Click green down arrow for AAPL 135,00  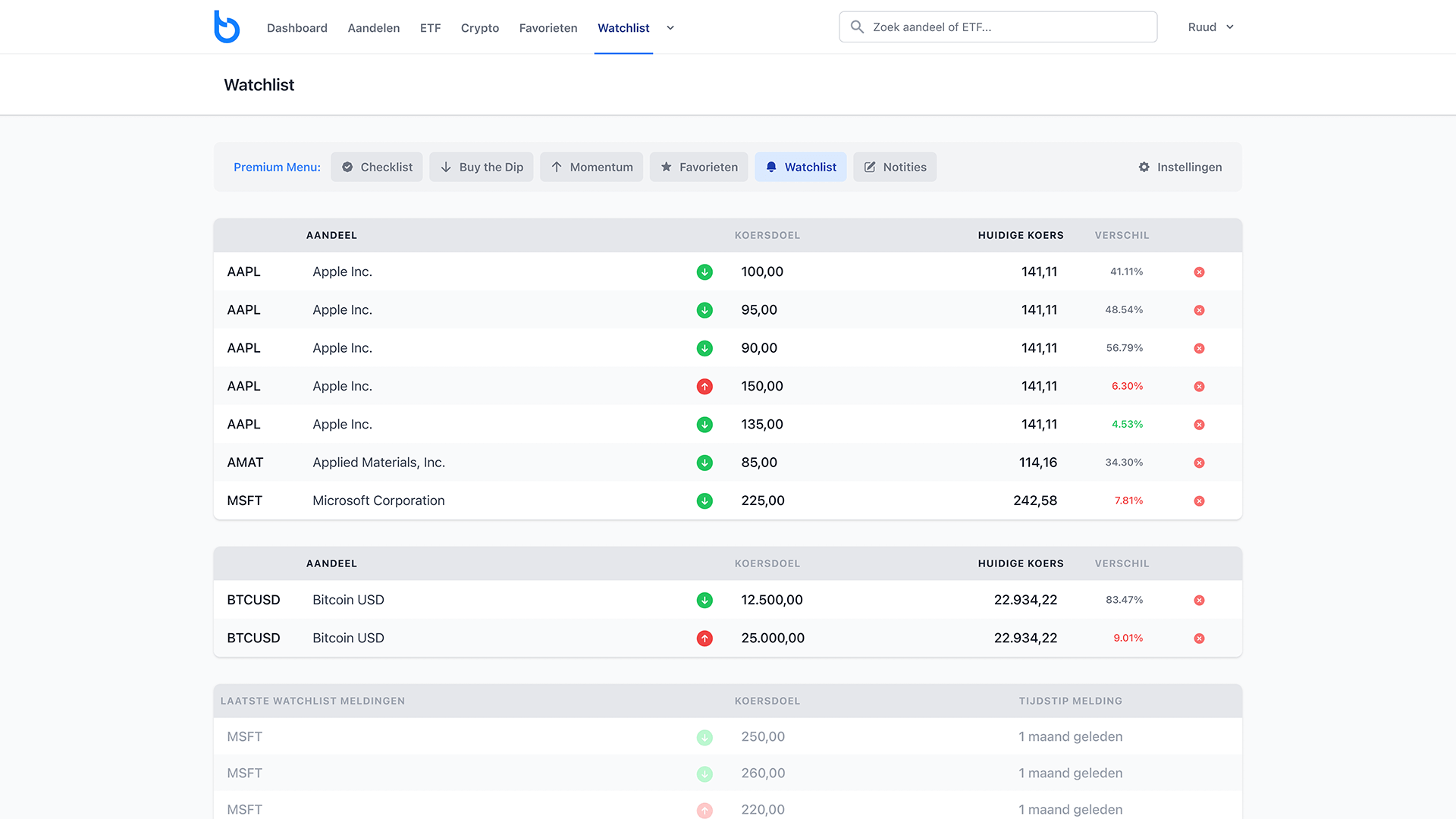pos(704,425)
